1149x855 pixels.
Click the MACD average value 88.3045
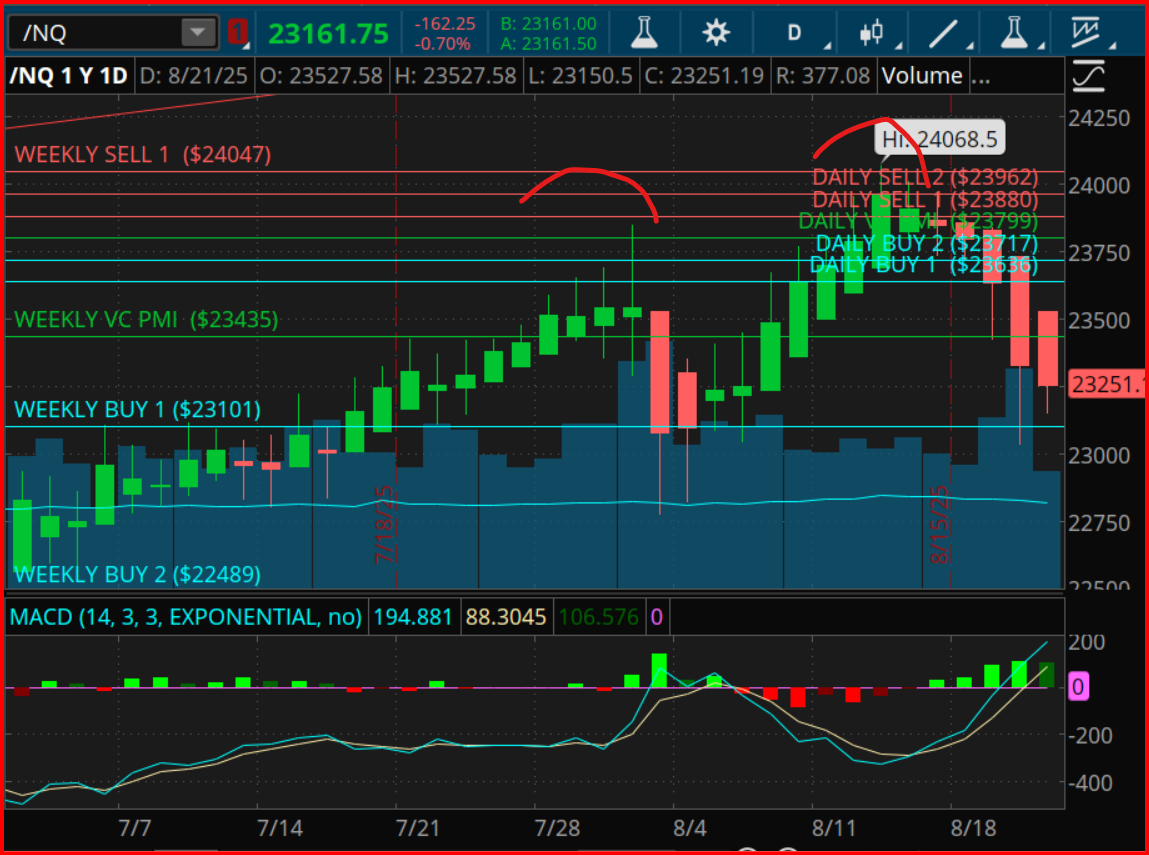click(506, 617)
